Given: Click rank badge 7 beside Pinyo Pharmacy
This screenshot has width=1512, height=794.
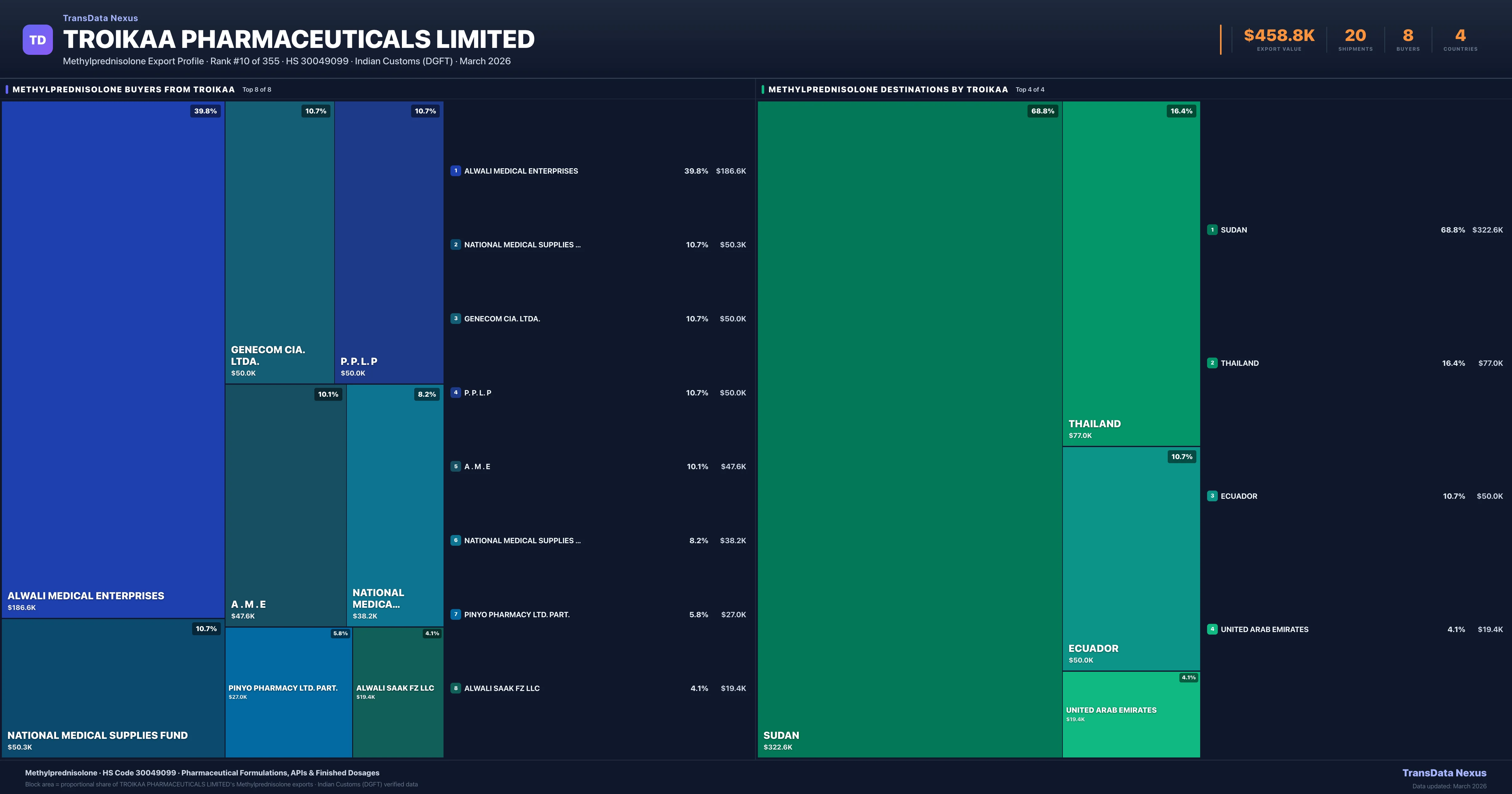Looking at the screenshot, I should tap(455, 614).
